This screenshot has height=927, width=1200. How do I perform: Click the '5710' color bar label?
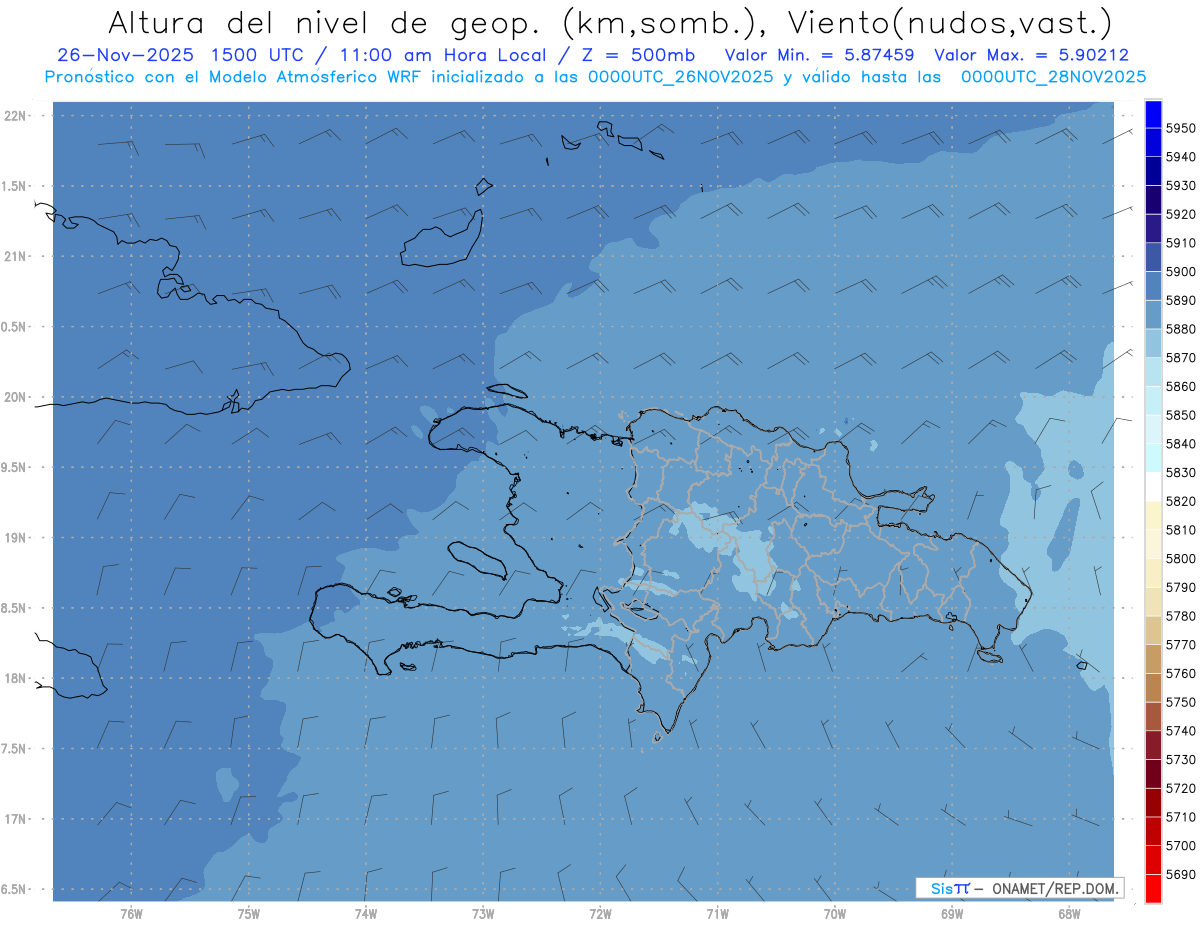click(x=1181, y=817)
